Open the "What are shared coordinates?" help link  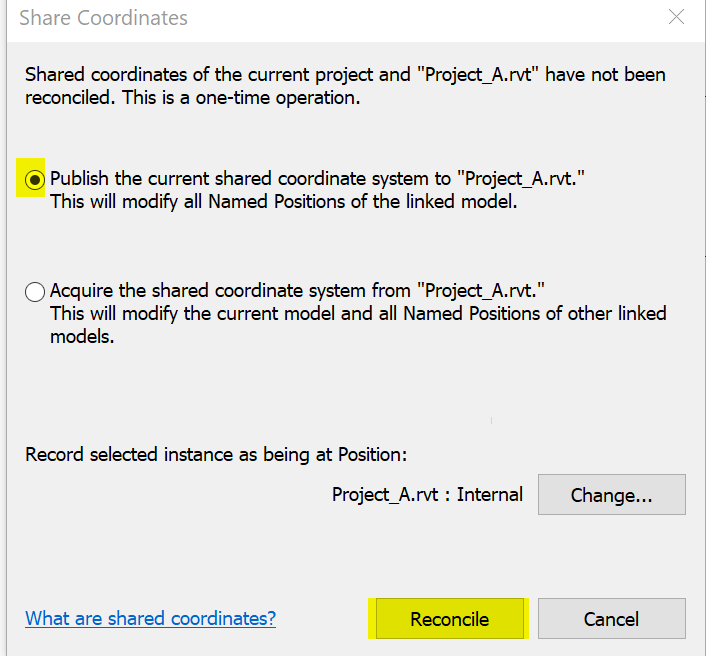click(150, 618)
